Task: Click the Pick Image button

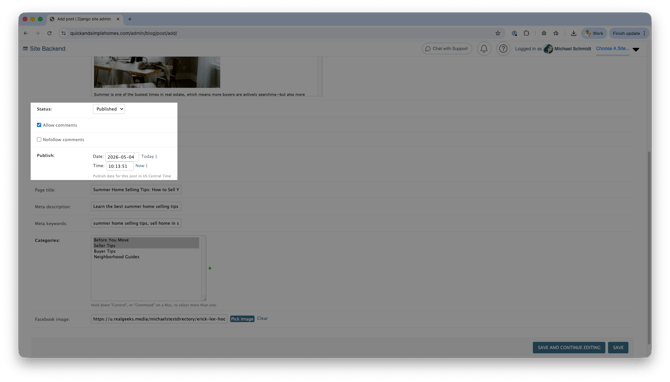Action: click(242, 319)
